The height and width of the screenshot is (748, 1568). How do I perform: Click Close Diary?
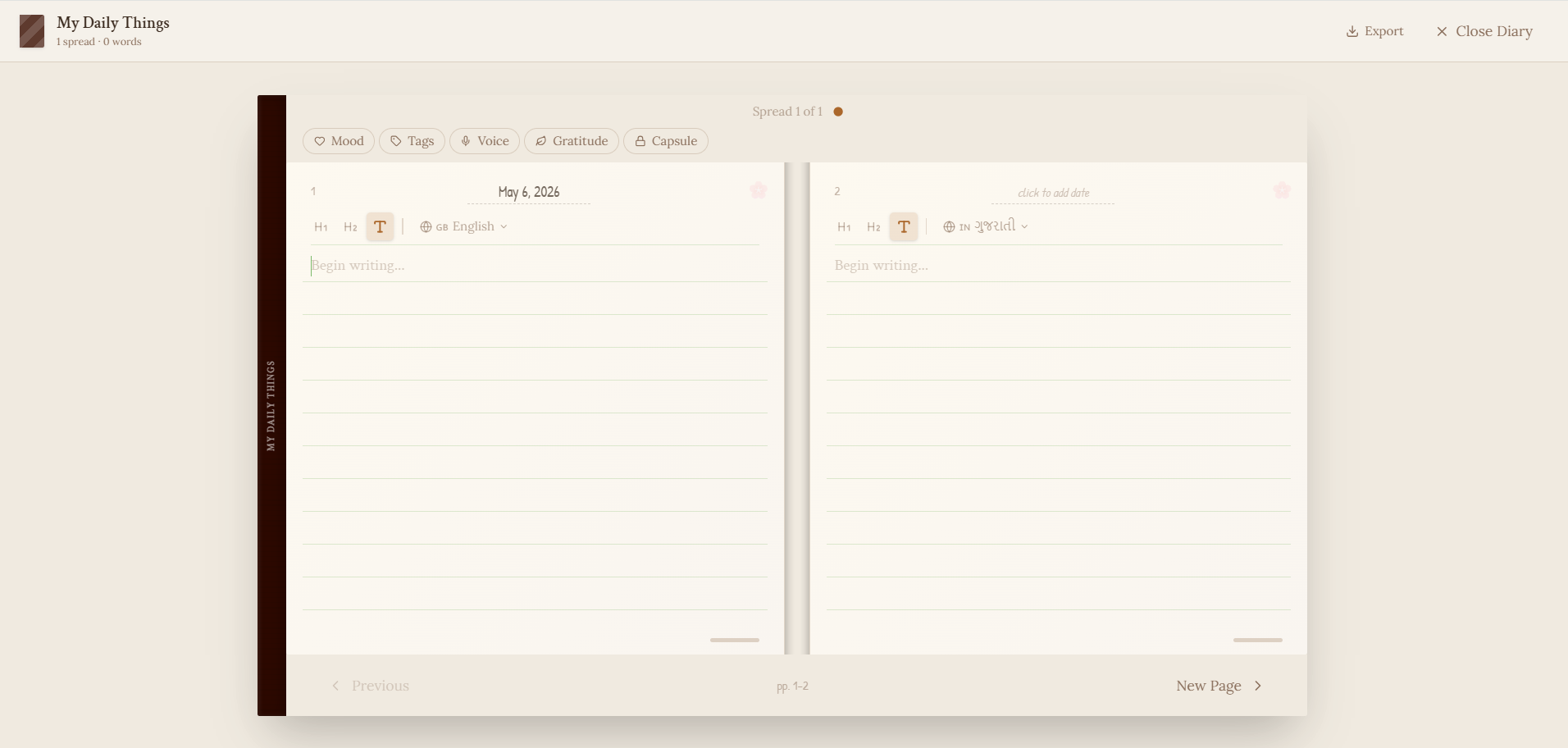(x=1484, y=31)
